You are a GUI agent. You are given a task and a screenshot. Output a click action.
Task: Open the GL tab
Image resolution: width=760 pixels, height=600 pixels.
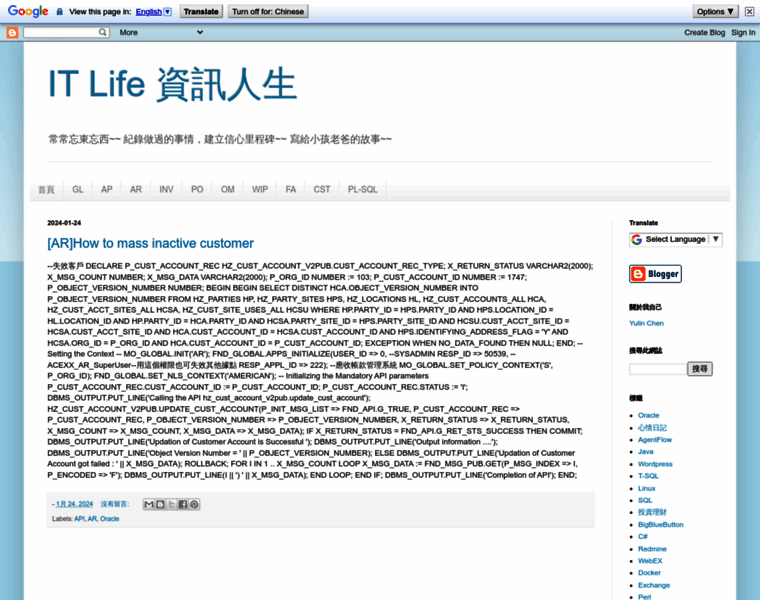point(78,189)
